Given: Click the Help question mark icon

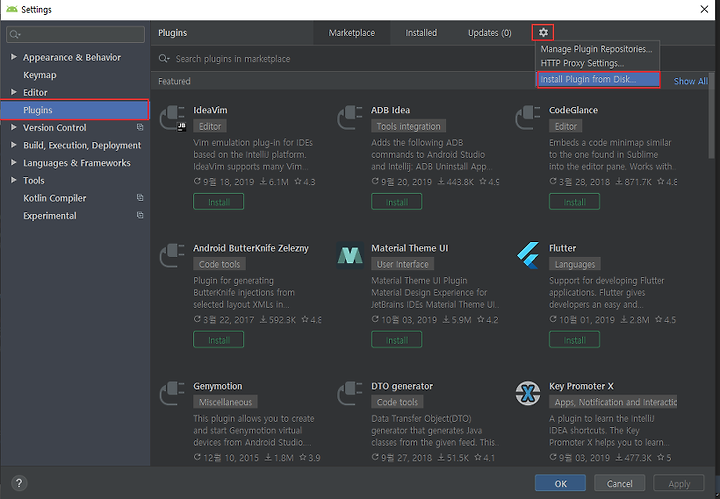Looking at the screenshot, I should click(19, 483).
